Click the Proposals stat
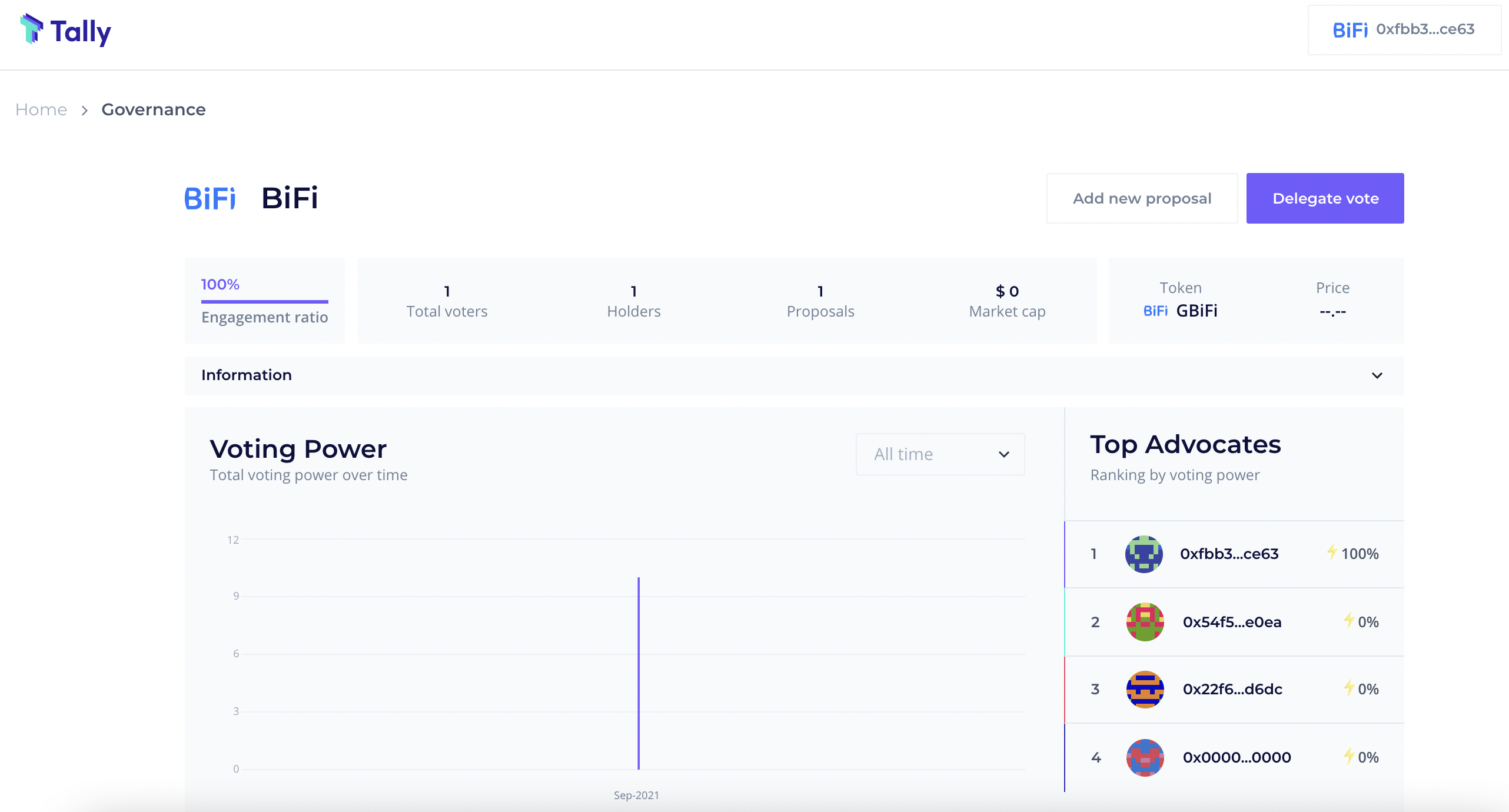 [x=820, y=301]
